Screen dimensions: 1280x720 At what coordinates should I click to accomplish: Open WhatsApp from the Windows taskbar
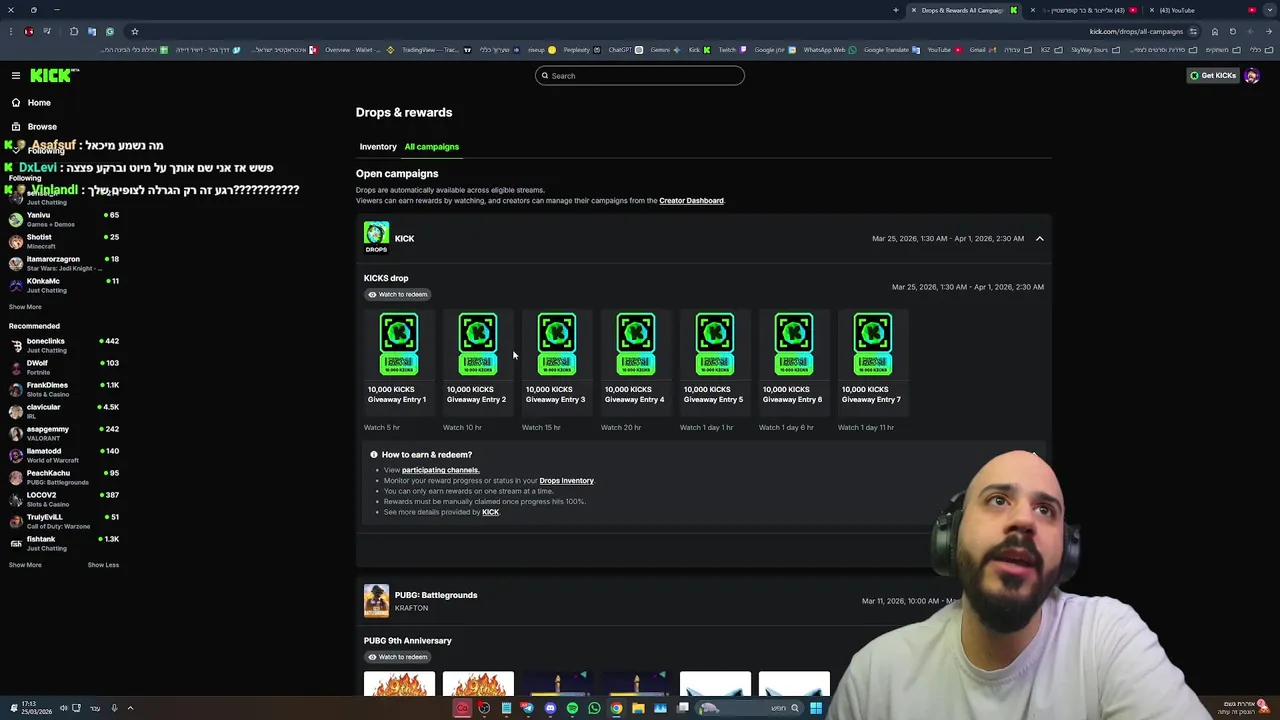[594, 708]
